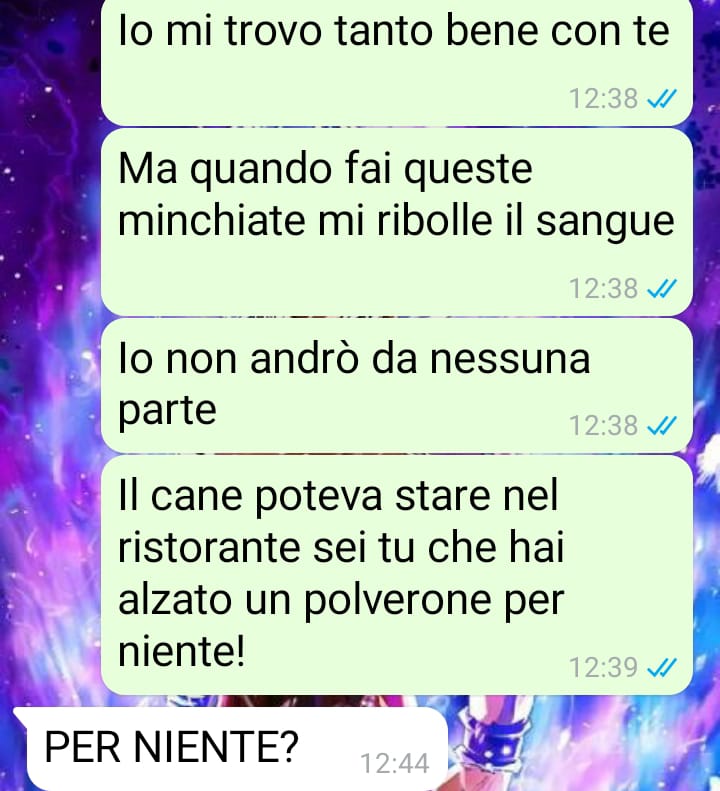Tap the chat wallpaper left of the bubbles
The image size is (720, 791).
[x=48, y=353]
